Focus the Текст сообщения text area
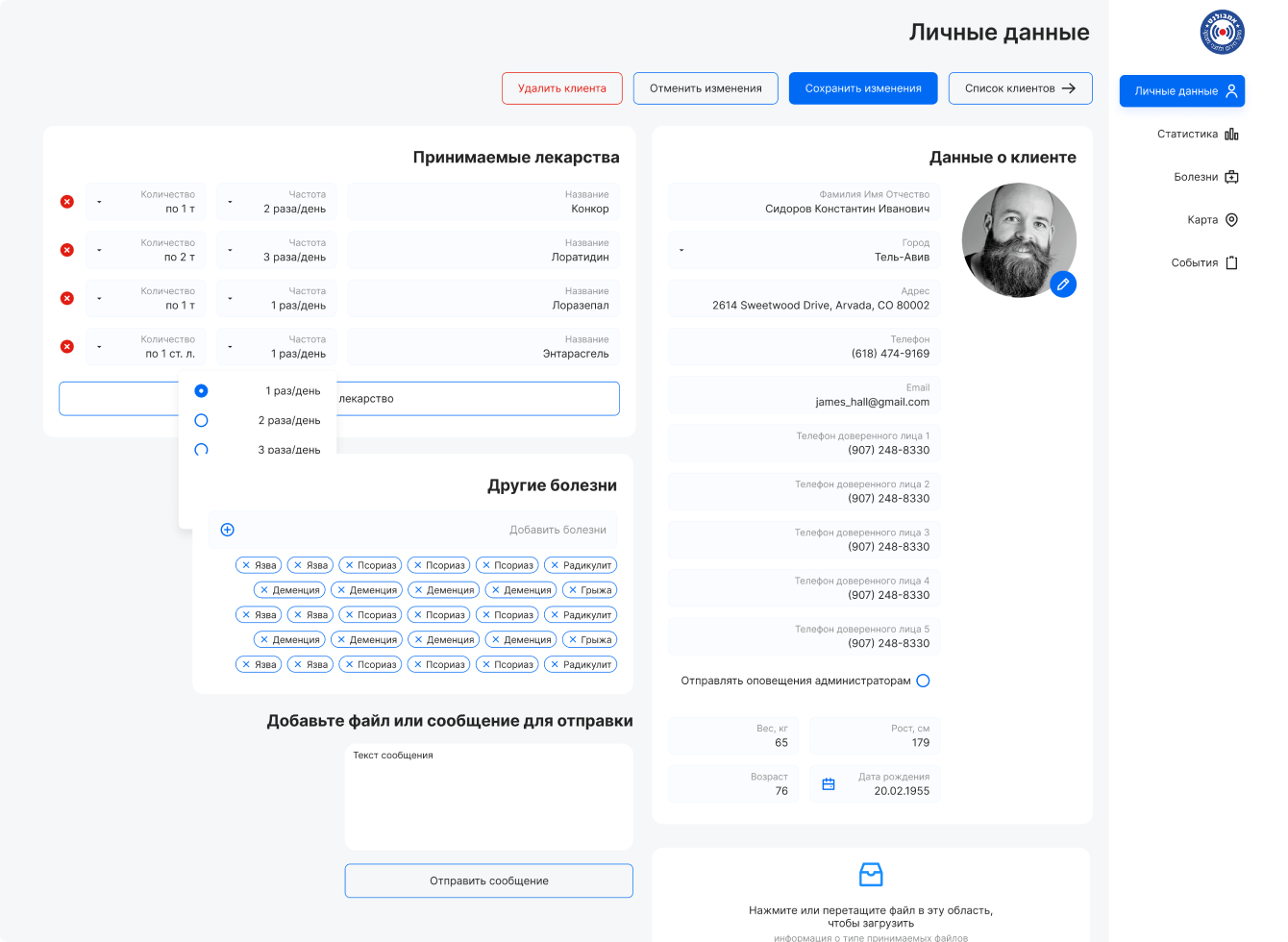The image size is (1288, 942). click(x=489, y=797)
